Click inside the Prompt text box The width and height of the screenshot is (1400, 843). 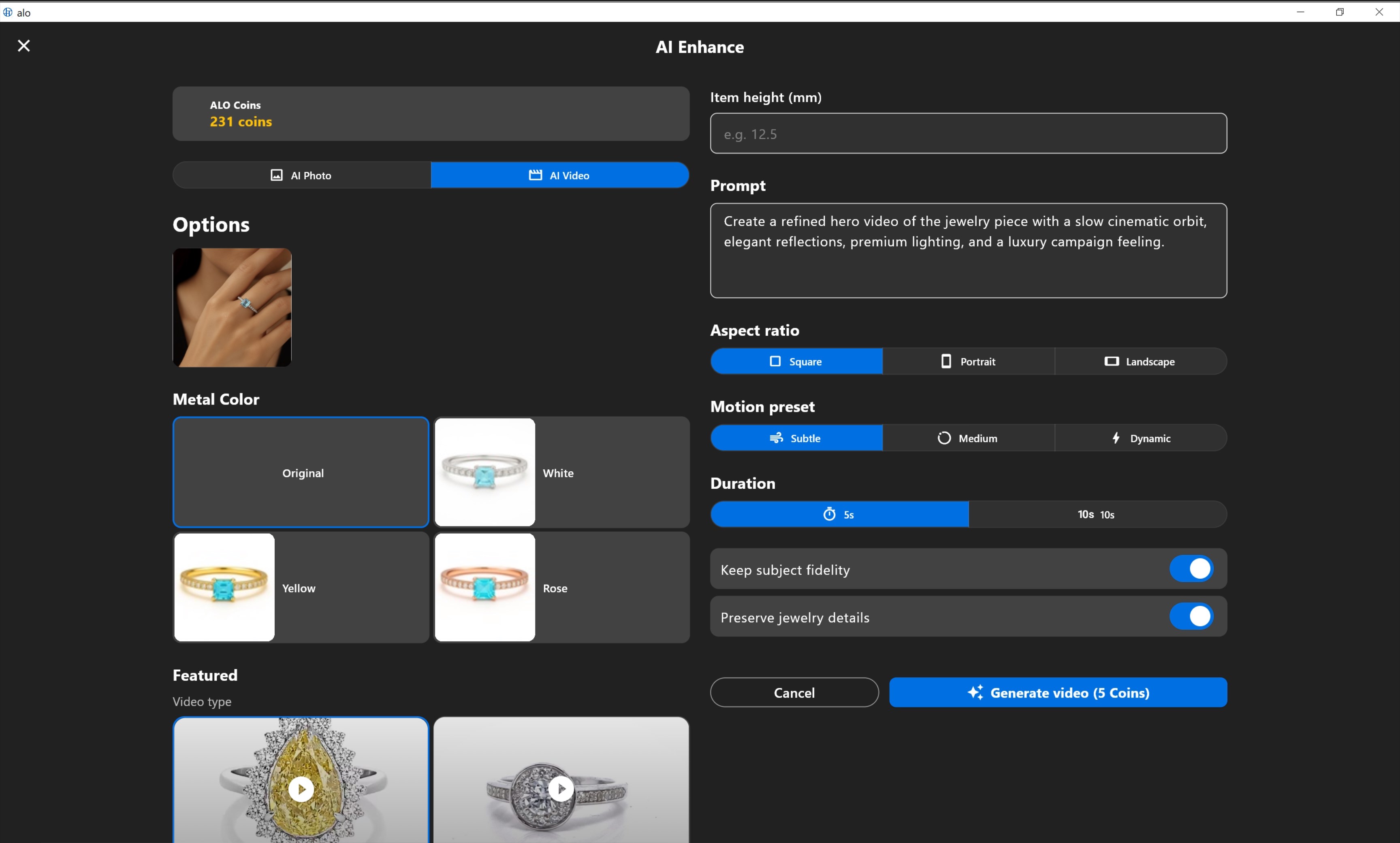click(968, 251)
